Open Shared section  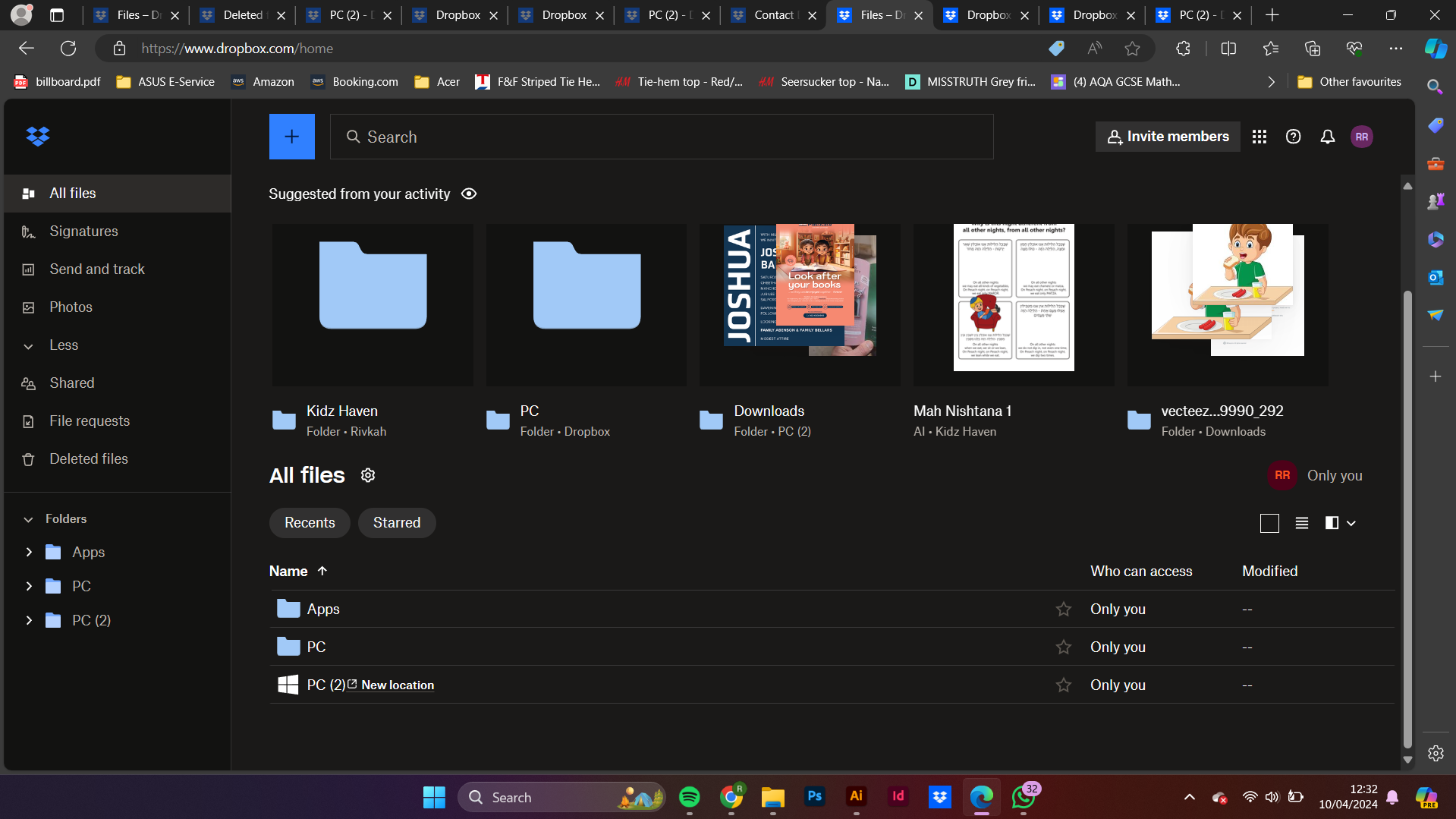118,383
